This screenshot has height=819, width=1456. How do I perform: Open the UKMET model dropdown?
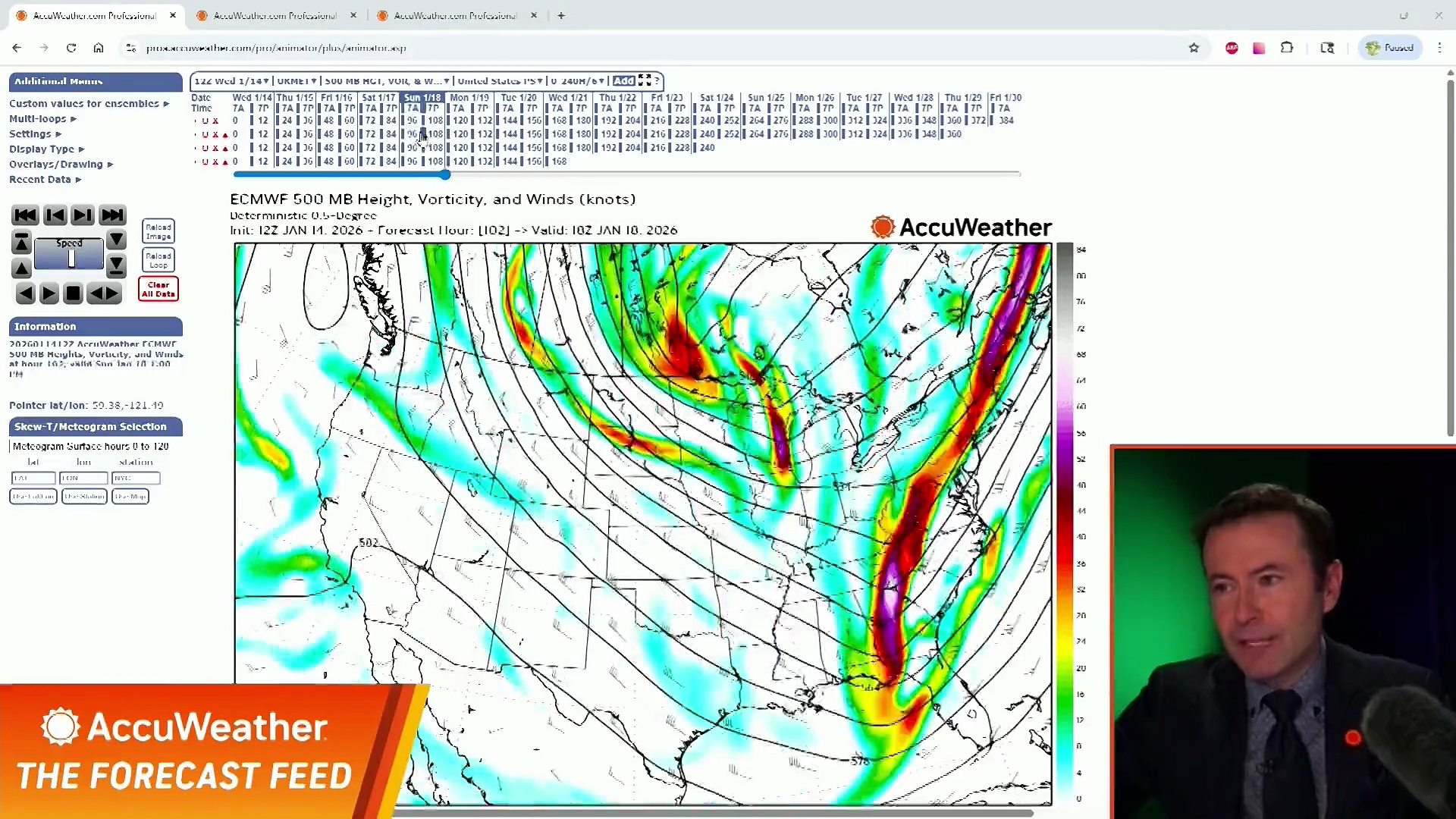(297, 81)
